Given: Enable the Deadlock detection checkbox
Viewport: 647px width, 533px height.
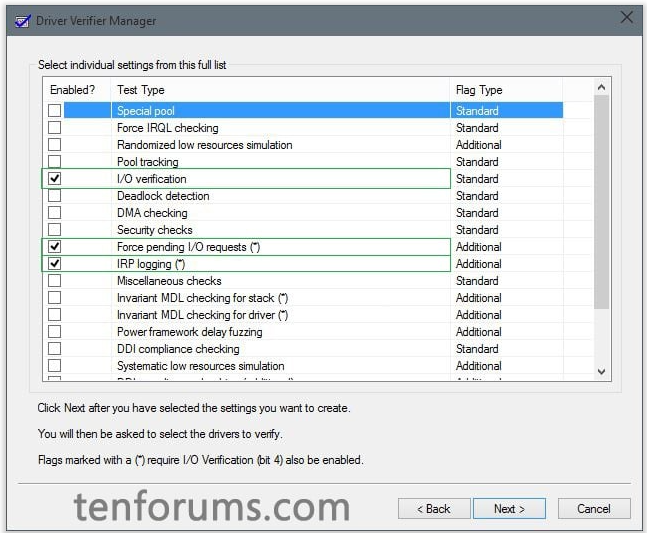Looking at the screenshot, I should point(54,196).
